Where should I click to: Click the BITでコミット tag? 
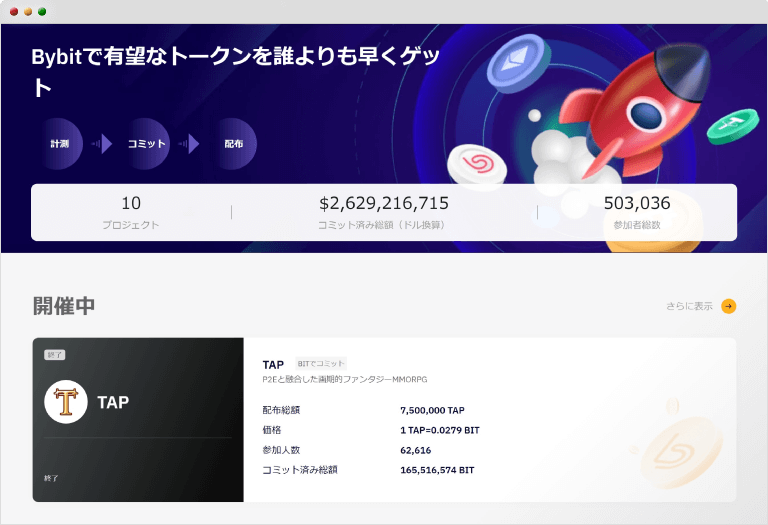click(x=321, y=363)
